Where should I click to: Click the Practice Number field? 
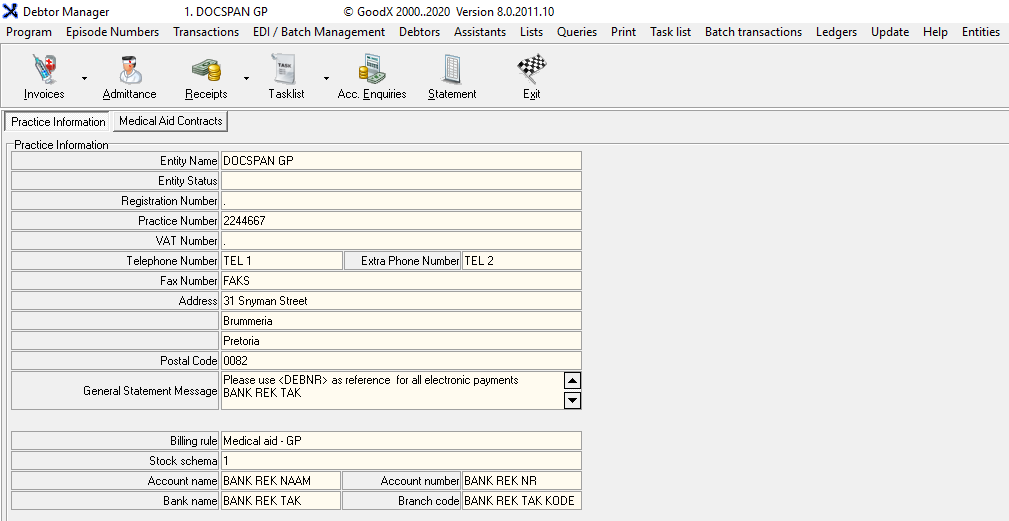pyautogui.click(x=400, y=221)
